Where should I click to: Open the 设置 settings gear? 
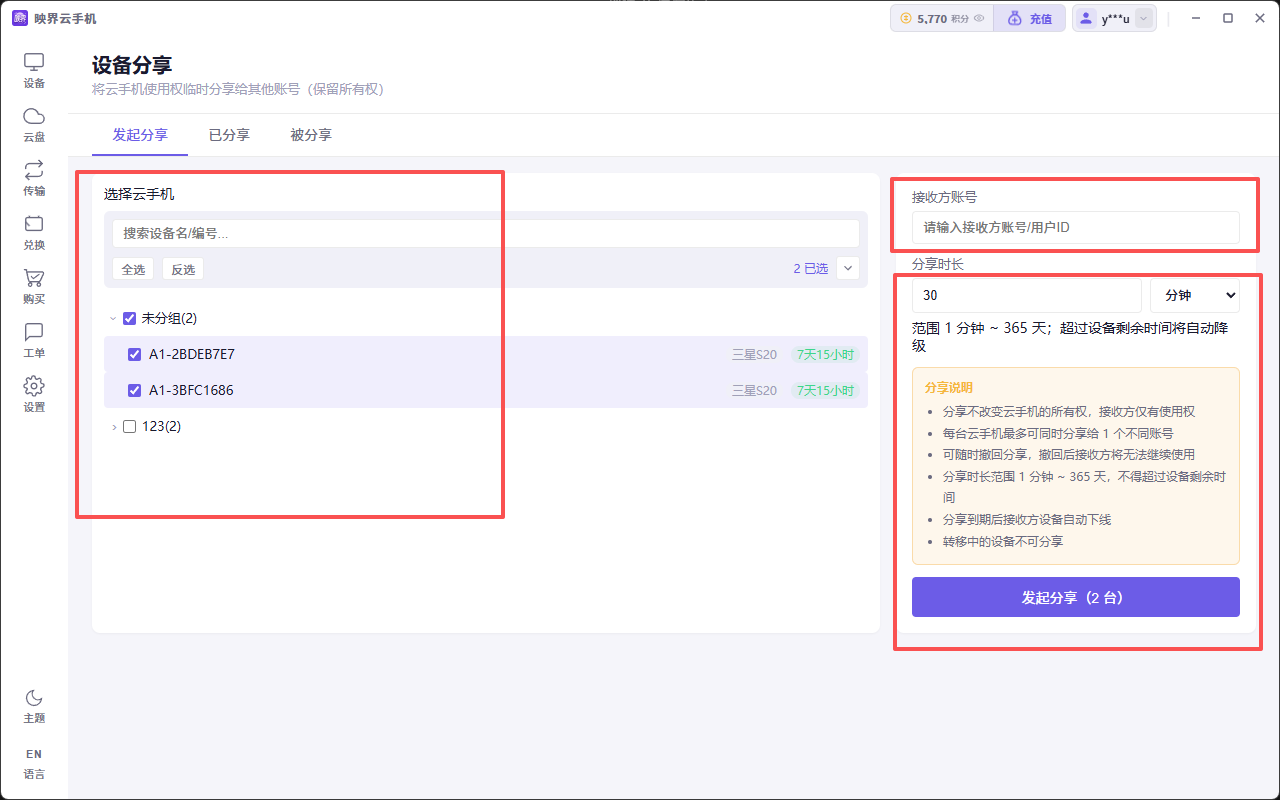pos(34,395)
